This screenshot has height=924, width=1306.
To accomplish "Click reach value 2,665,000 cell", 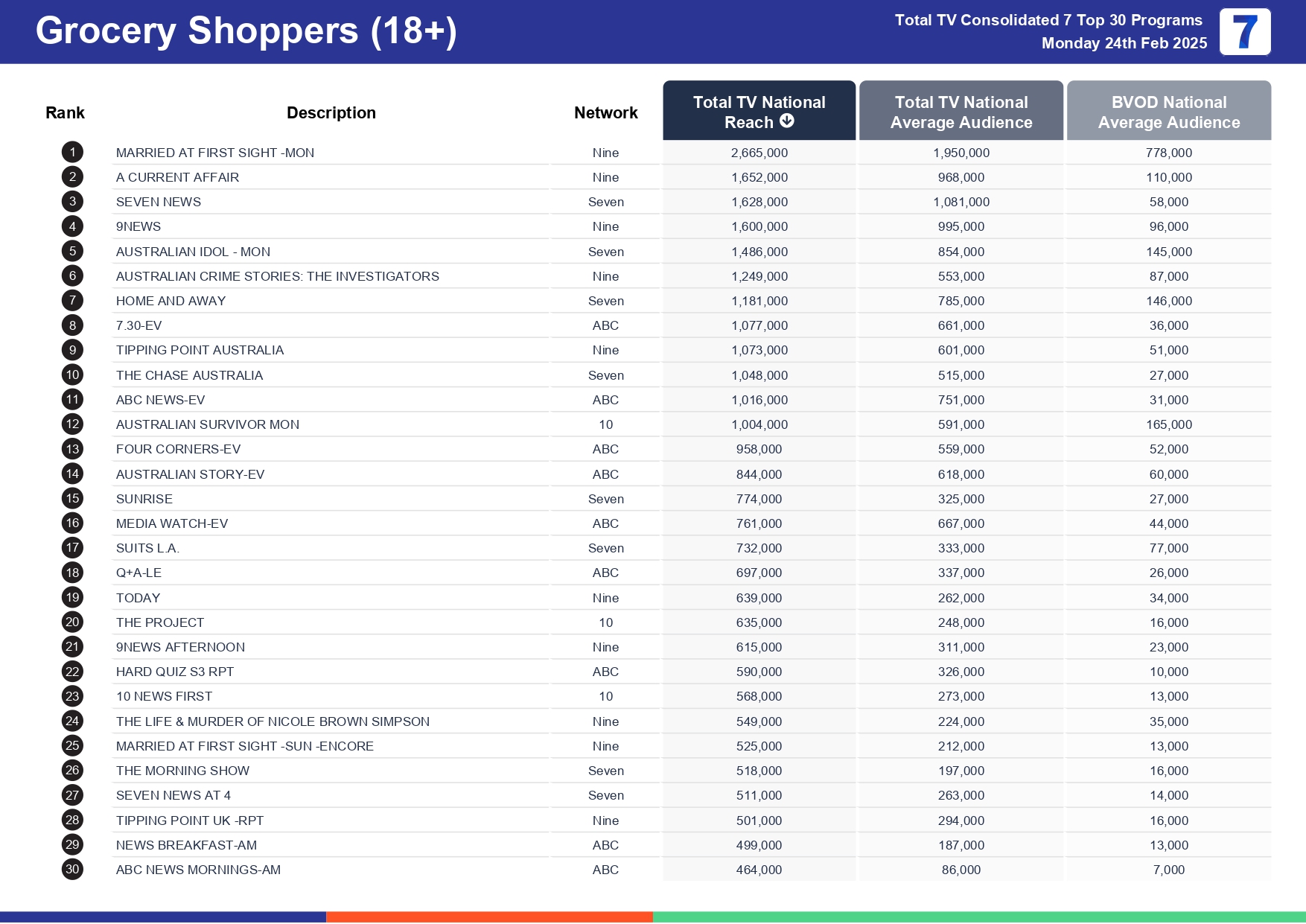I will [759, 153].
